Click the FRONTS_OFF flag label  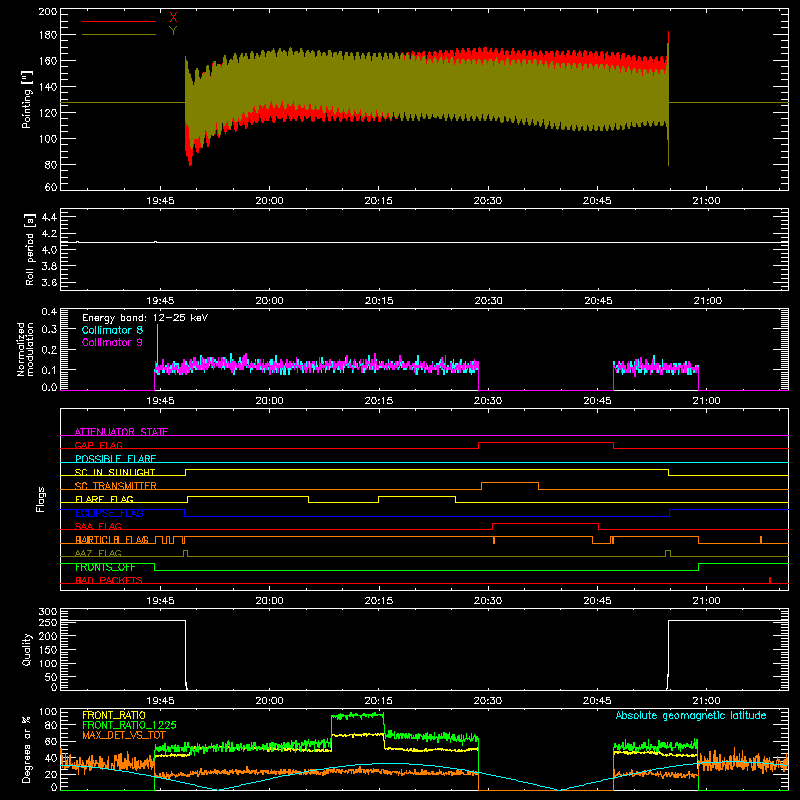(x=105, y=567)
